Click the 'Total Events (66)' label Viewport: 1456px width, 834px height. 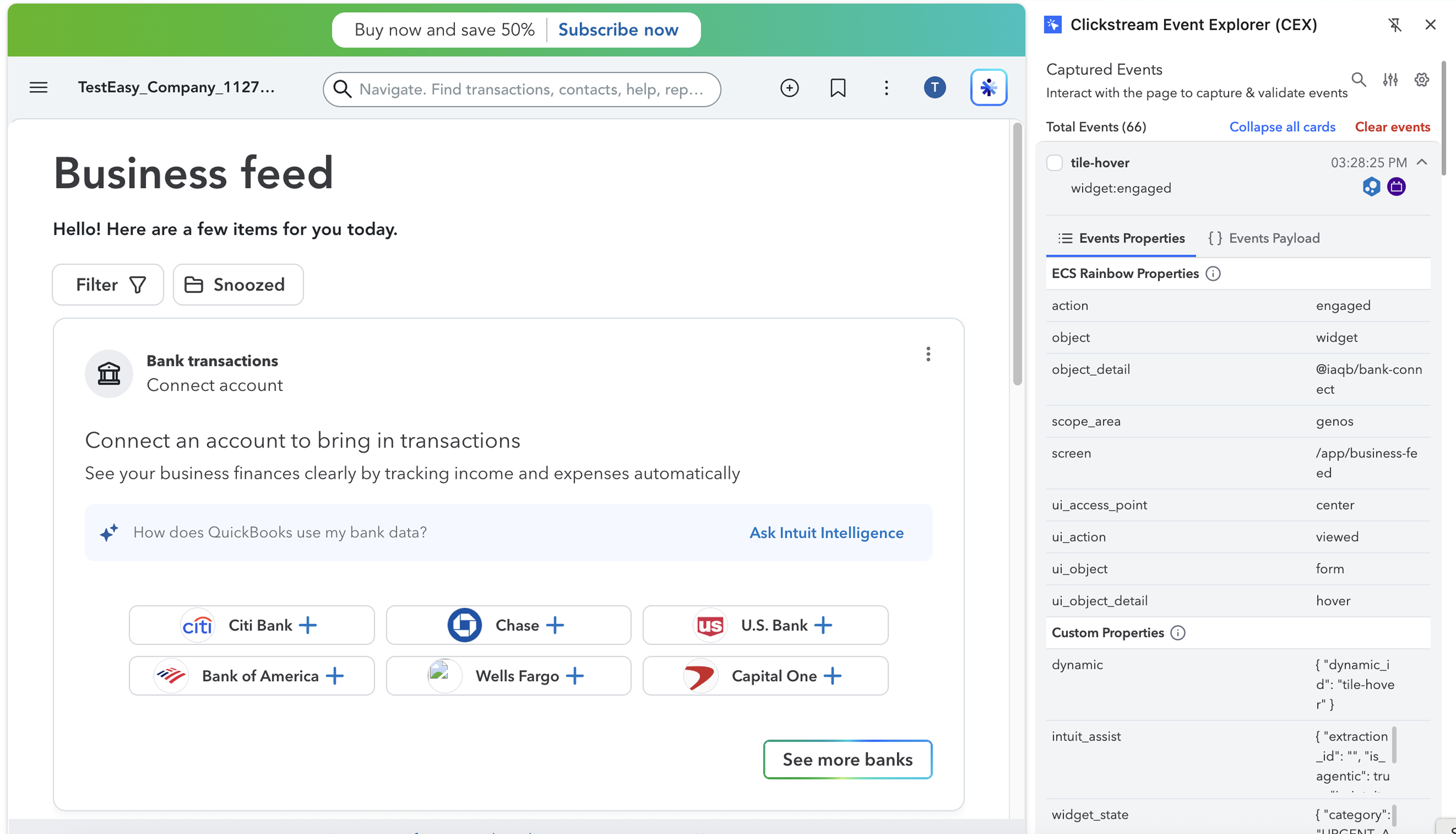1096,127
